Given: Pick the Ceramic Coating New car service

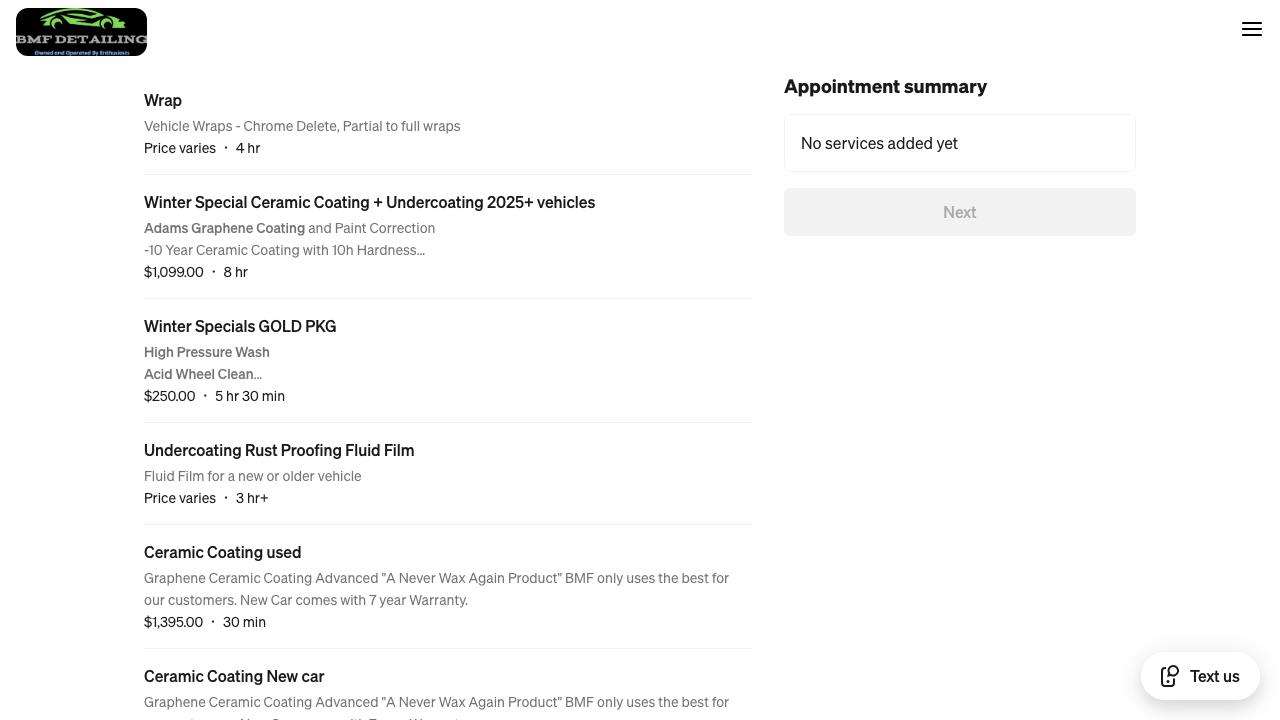Looking at the screenshot, I should [234, 676].
